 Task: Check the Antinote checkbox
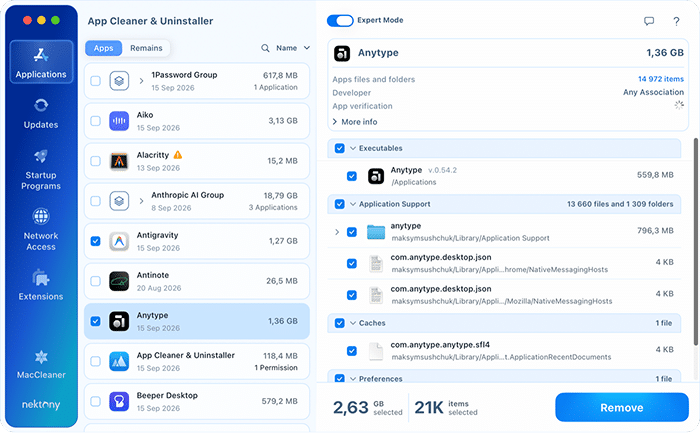pos(96,281)
